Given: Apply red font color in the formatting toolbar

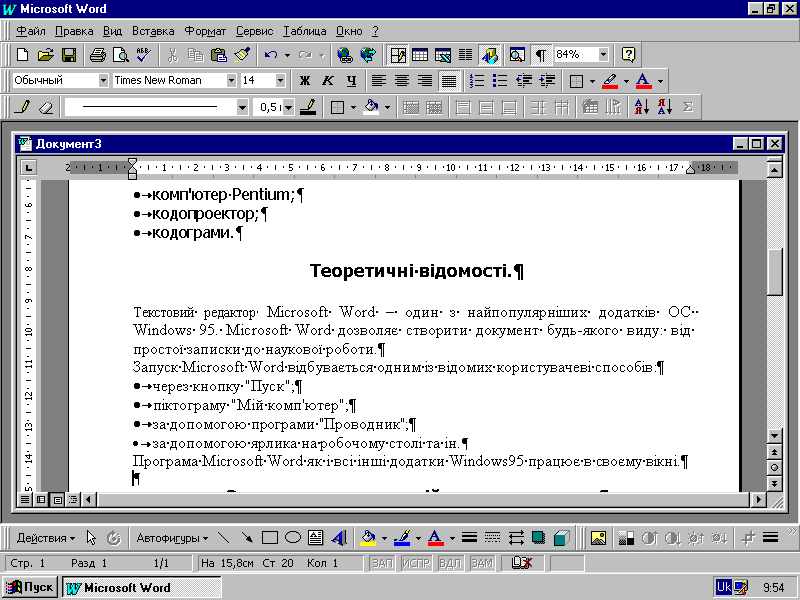Looking at the screenshot, I should 643,81.
